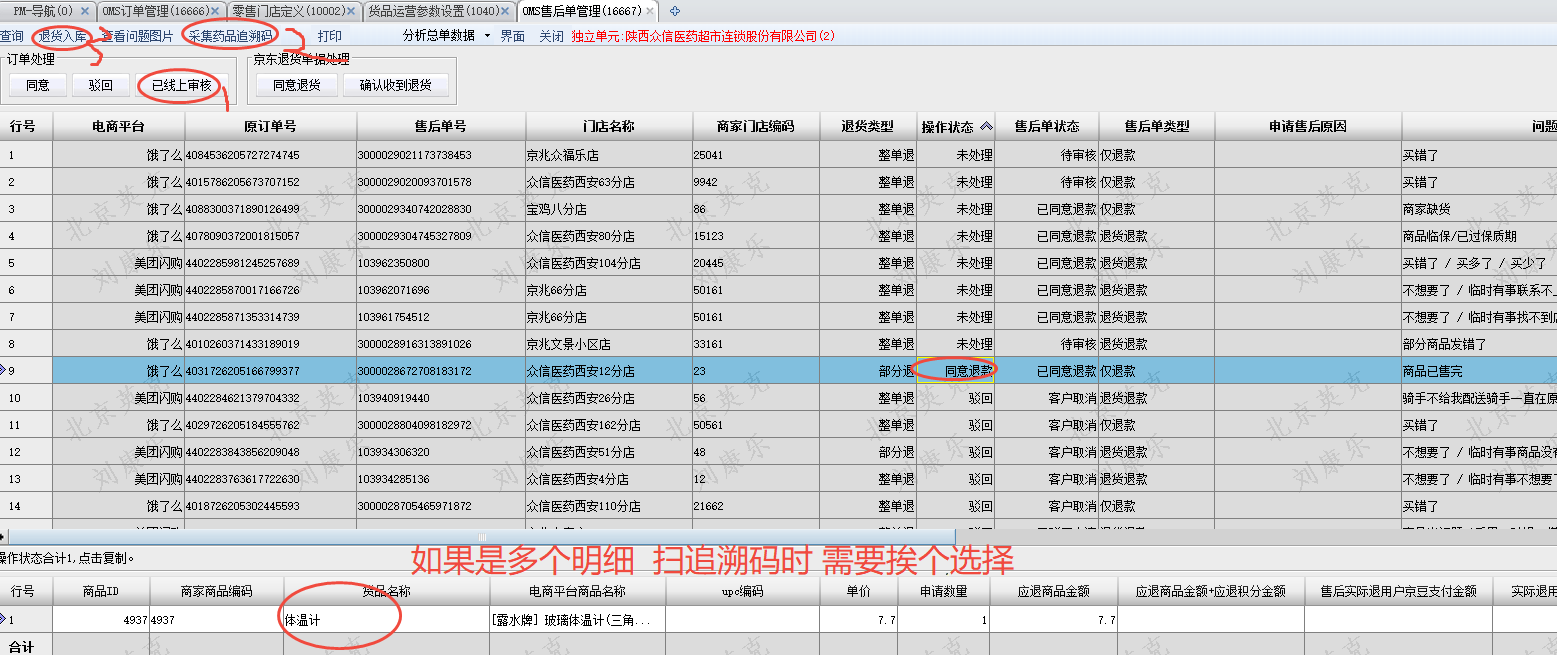Sort by 申请售后原因 column header
The height and width of the screenshot is (655, 1557).
point(1308,127)
